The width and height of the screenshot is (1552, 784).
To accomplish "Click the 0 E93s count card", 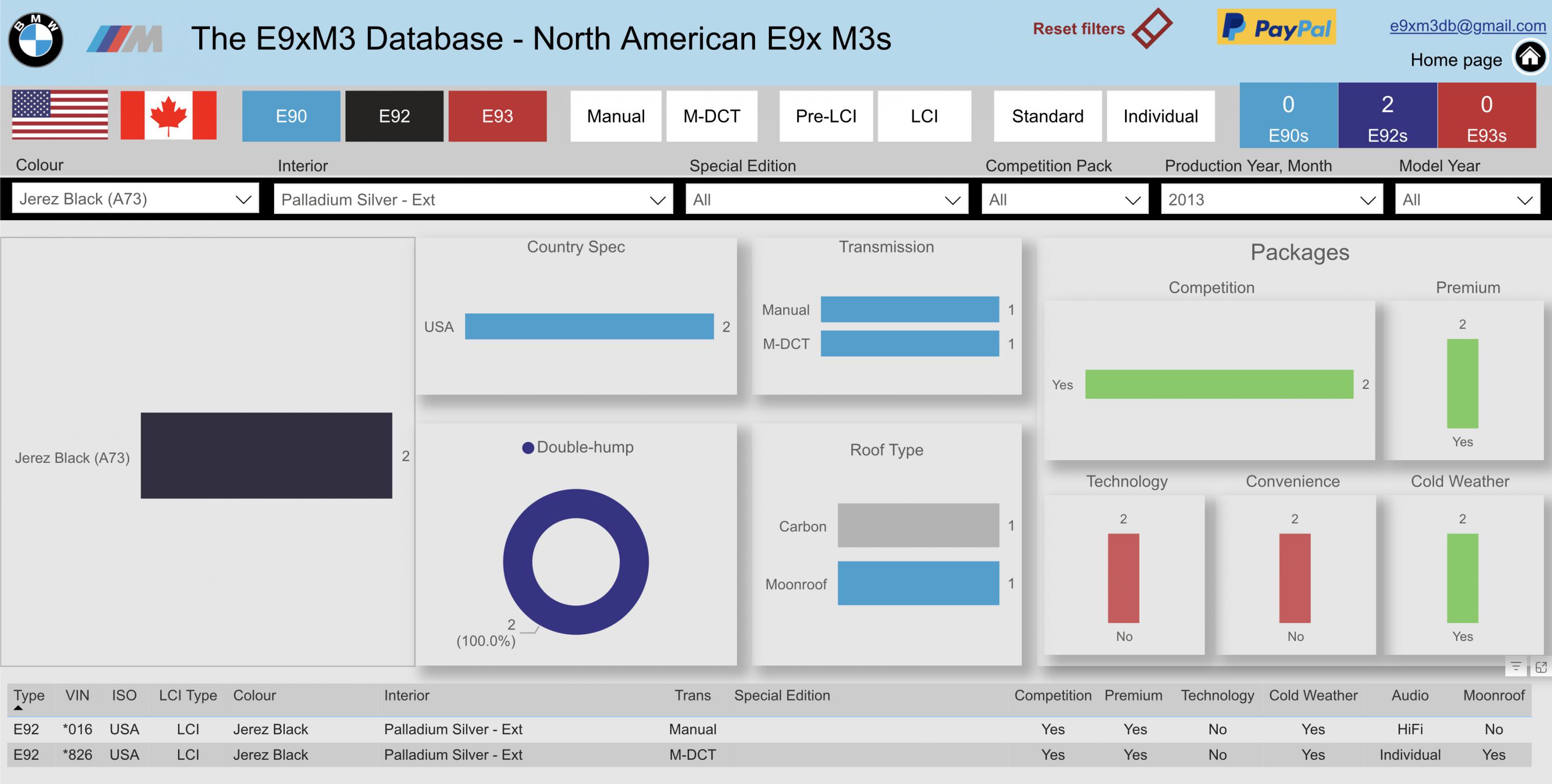I will tap(1487, 115).
